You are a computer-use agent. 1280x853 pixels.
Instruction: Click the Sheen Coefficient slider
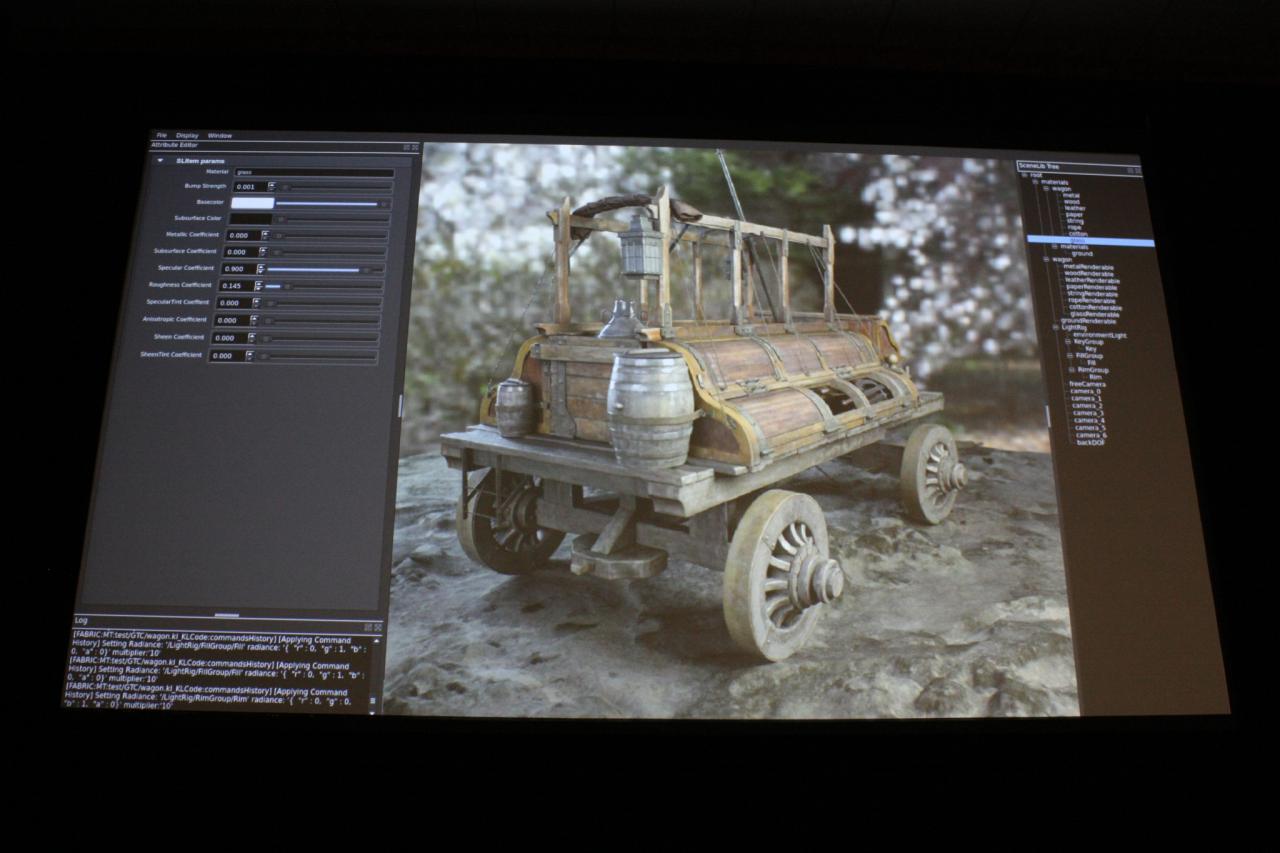coord(318,338)
